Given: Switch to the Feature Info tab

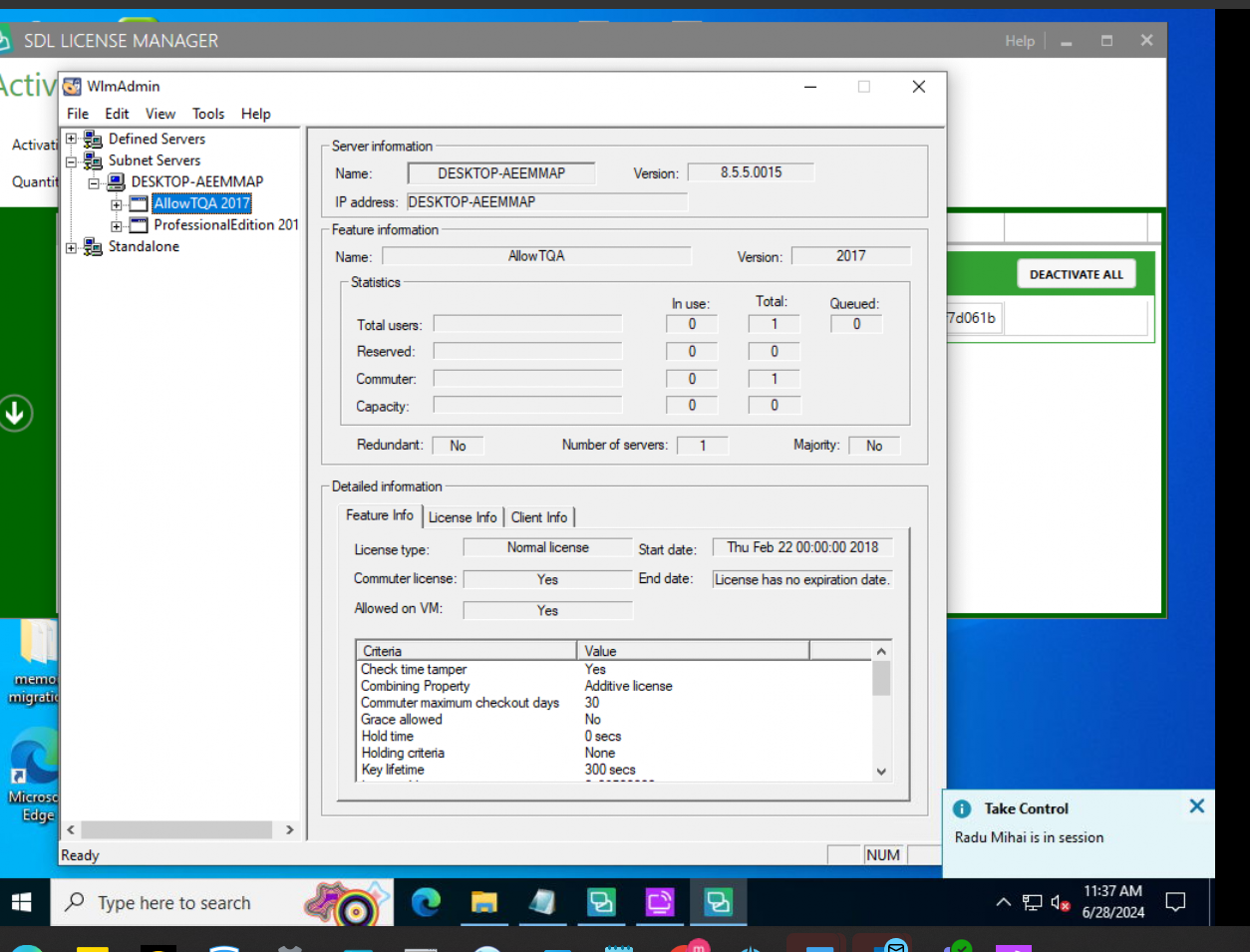Looking at the screenshot, I should (x=380, y=515).
